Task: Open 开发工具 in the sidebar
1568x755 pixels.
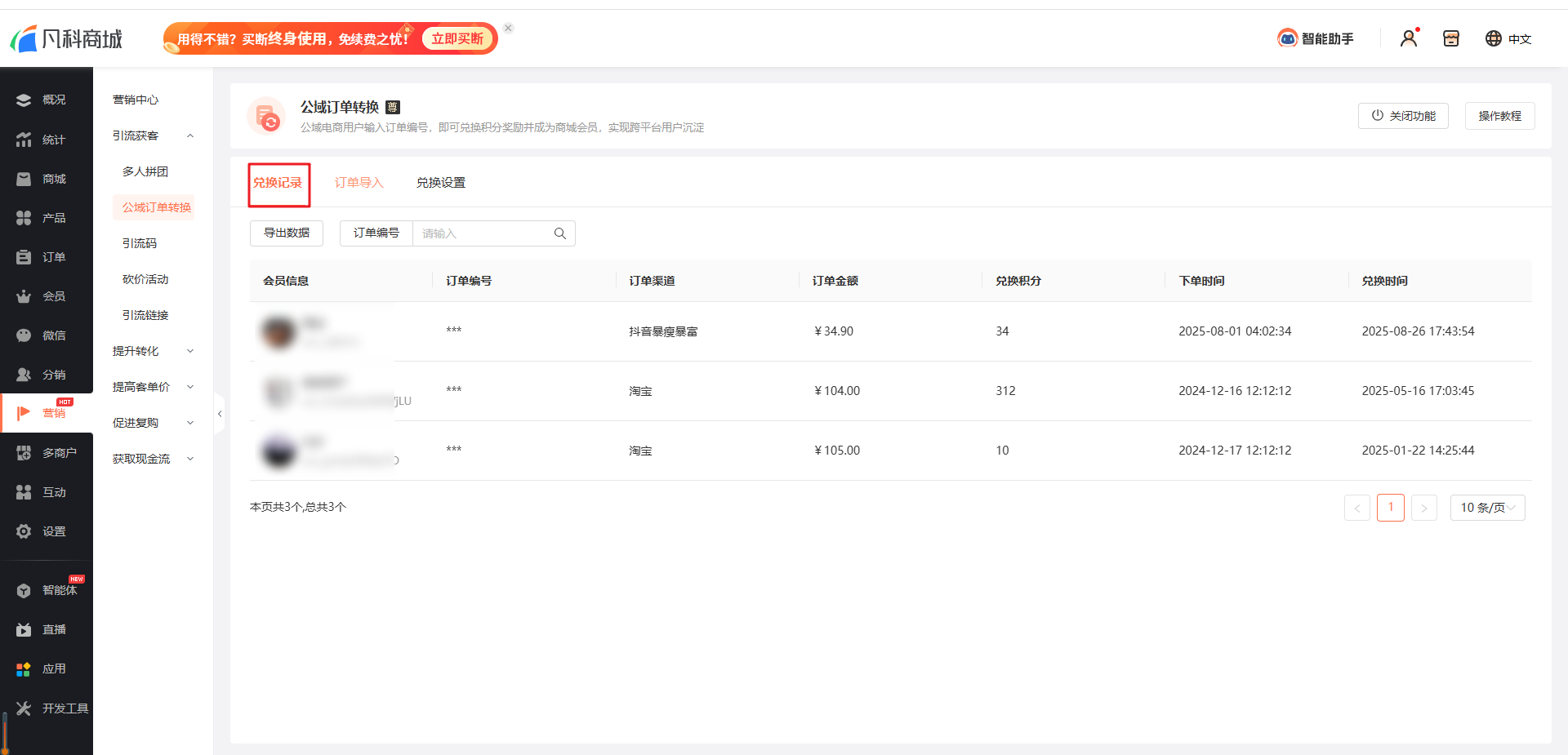Action: pyautogui.click(x=52, y=708)
